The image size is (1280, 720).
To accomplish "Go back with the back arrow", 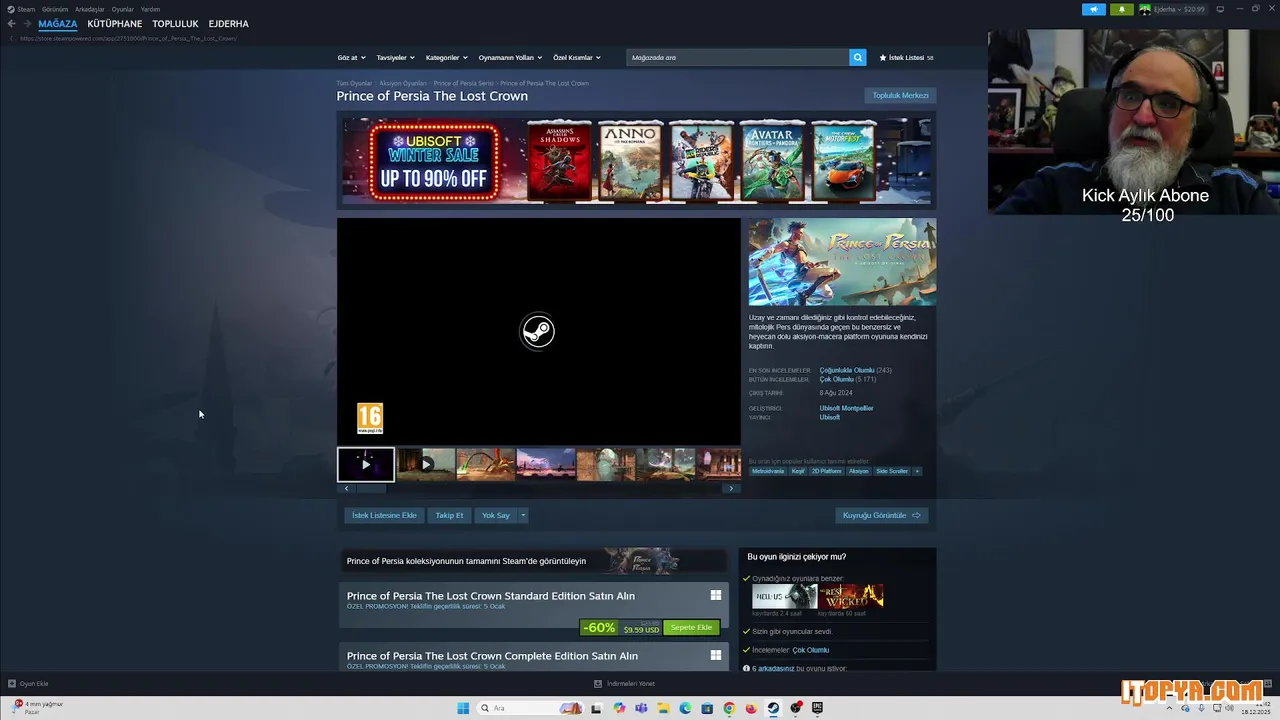I will (12, 24).
